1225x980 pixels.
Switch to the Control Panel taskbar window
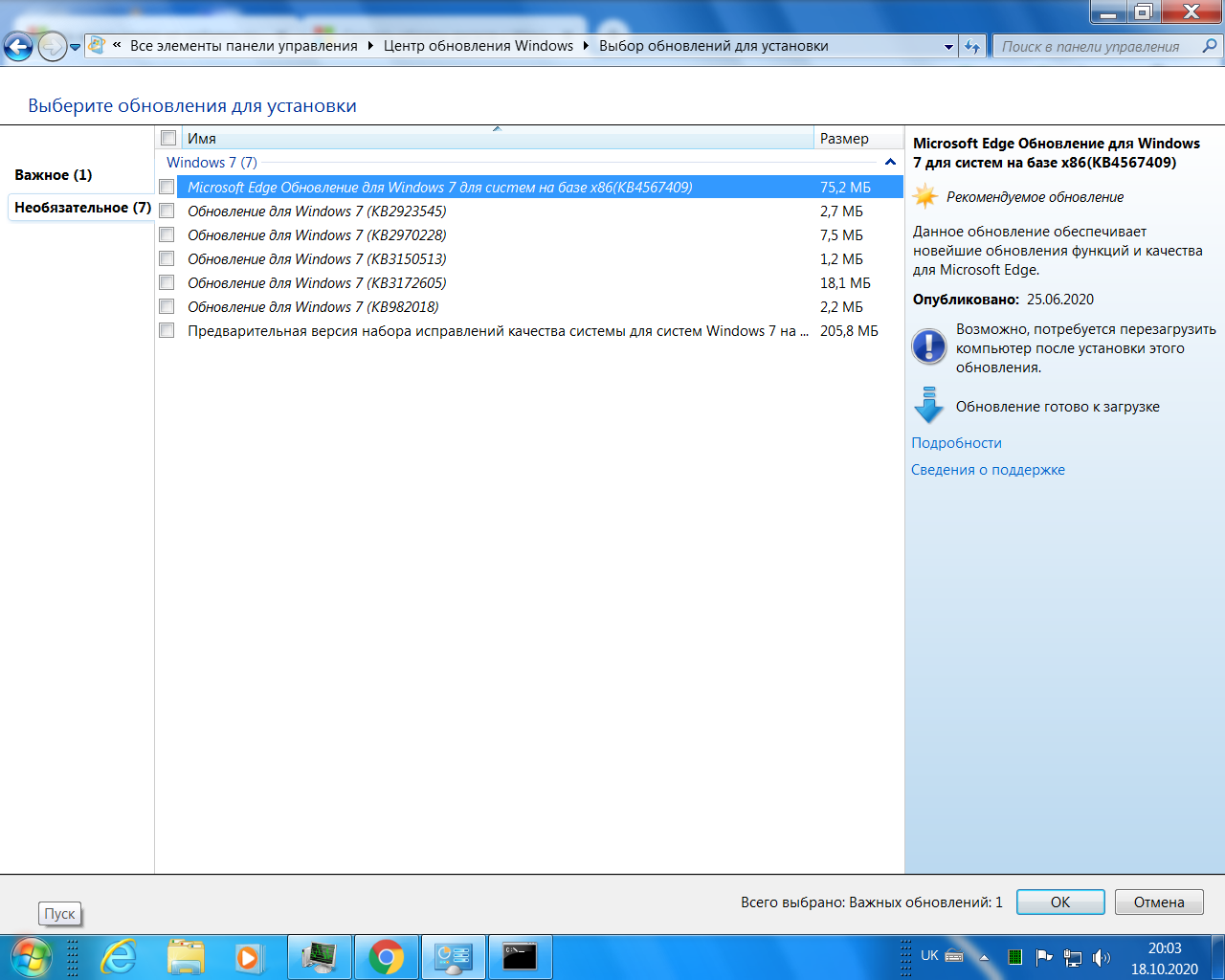[454, 957]
